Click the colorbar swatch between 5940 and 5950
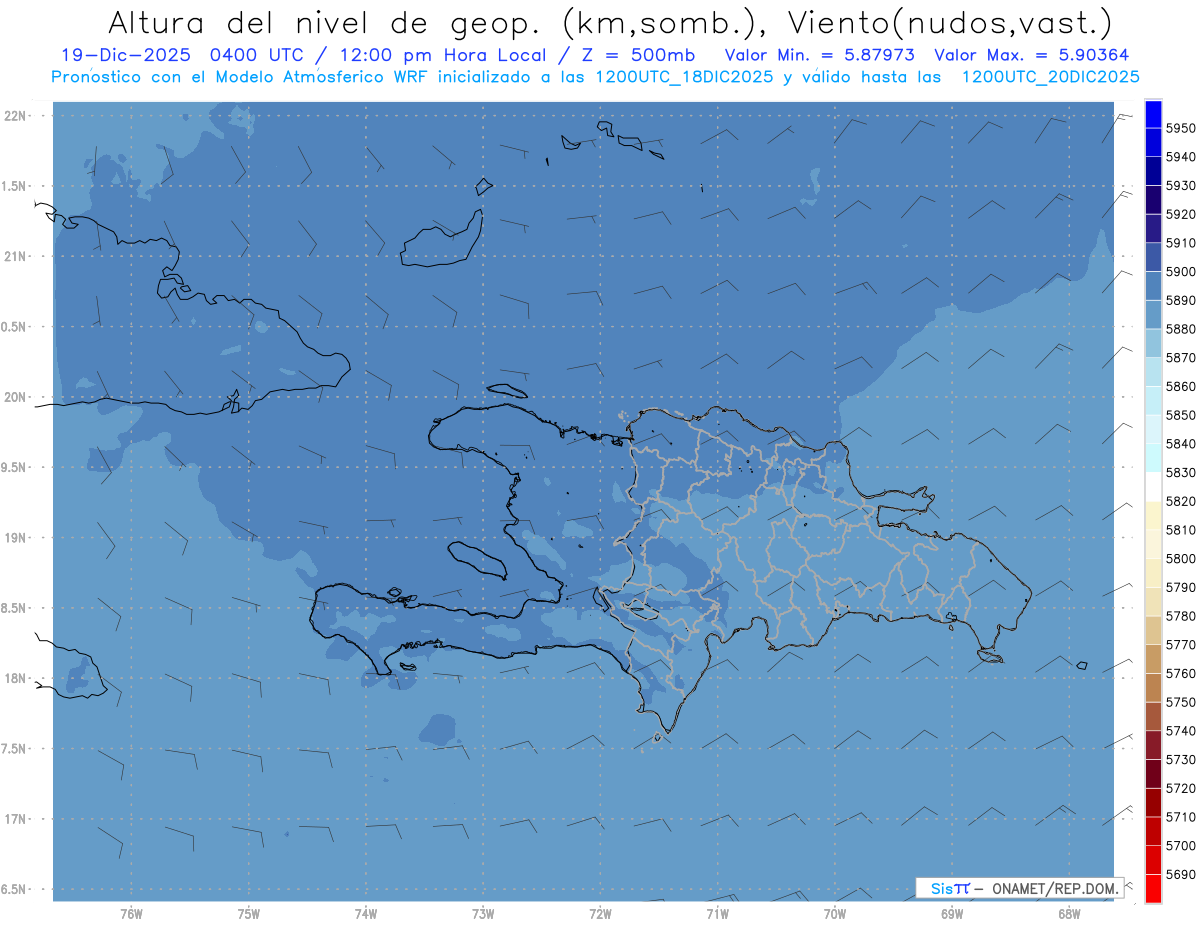1200x927 pixels. [x=1153, y=143]
